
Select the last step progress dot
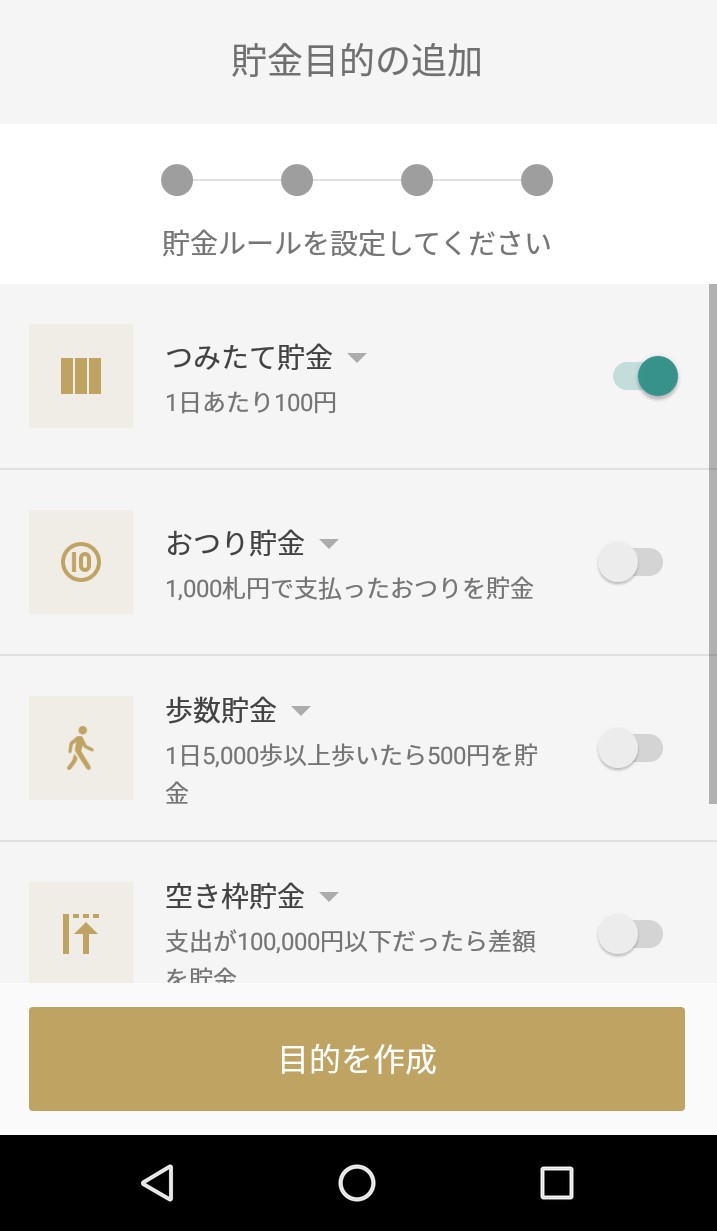(537, 181)
